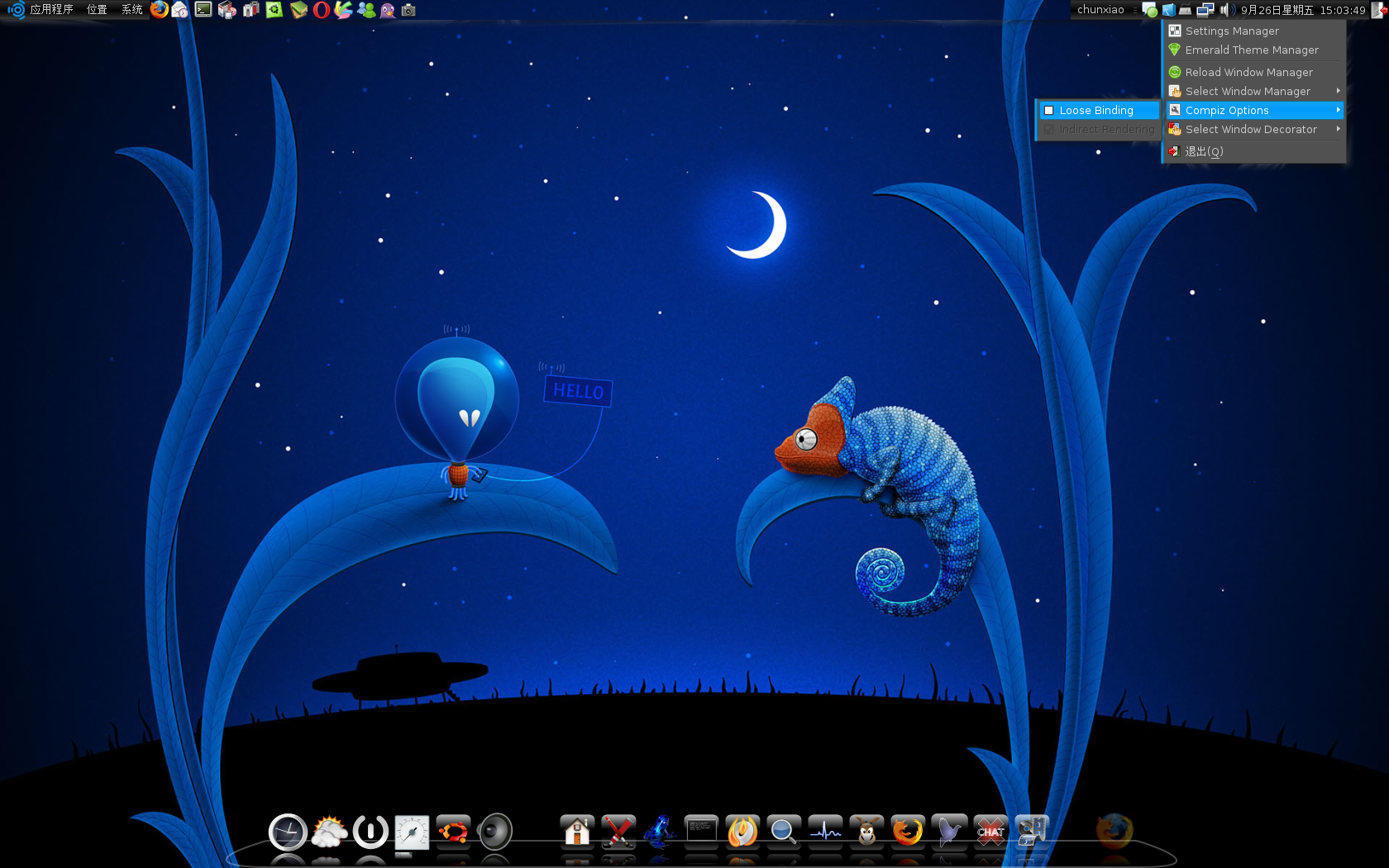
Task: Open the 系统 system menu
Action: pyautogui.click(x=131, y=10)
